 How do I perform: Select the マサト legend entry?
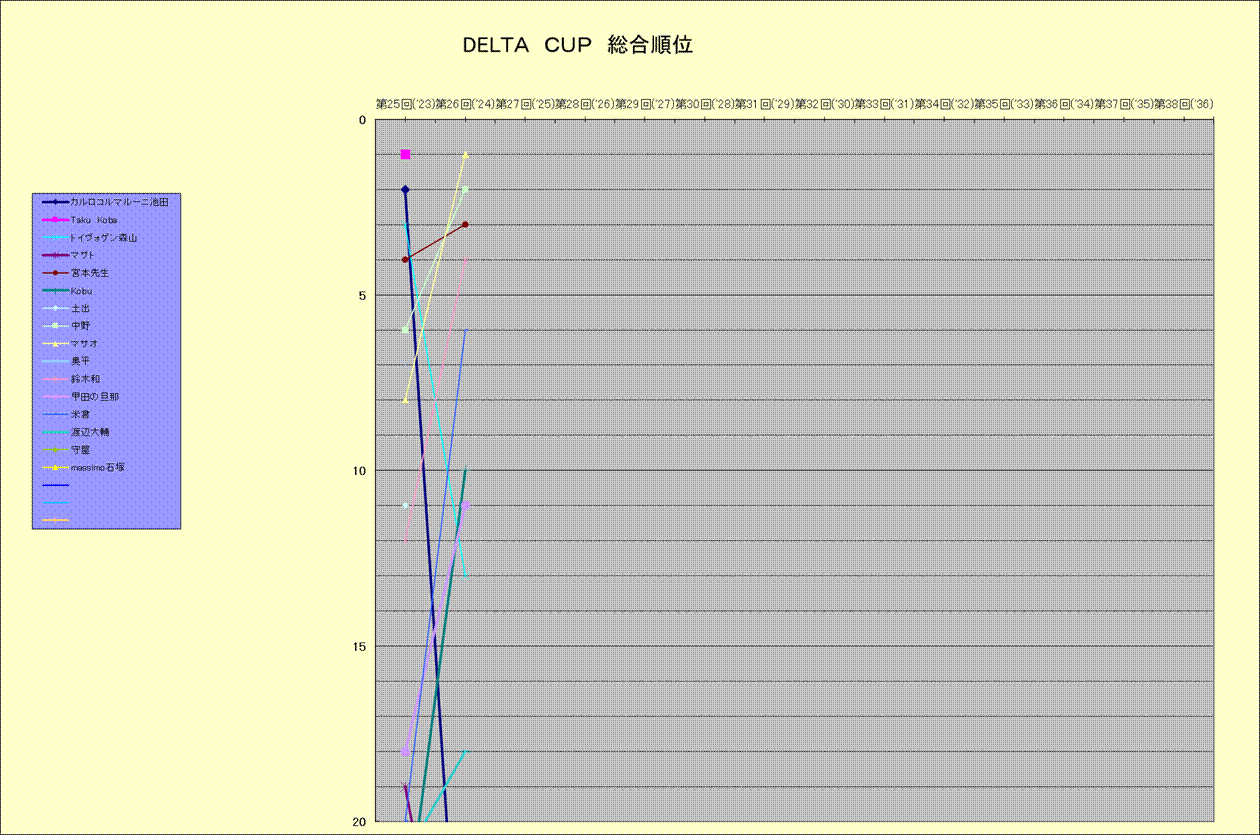point(69,255)
